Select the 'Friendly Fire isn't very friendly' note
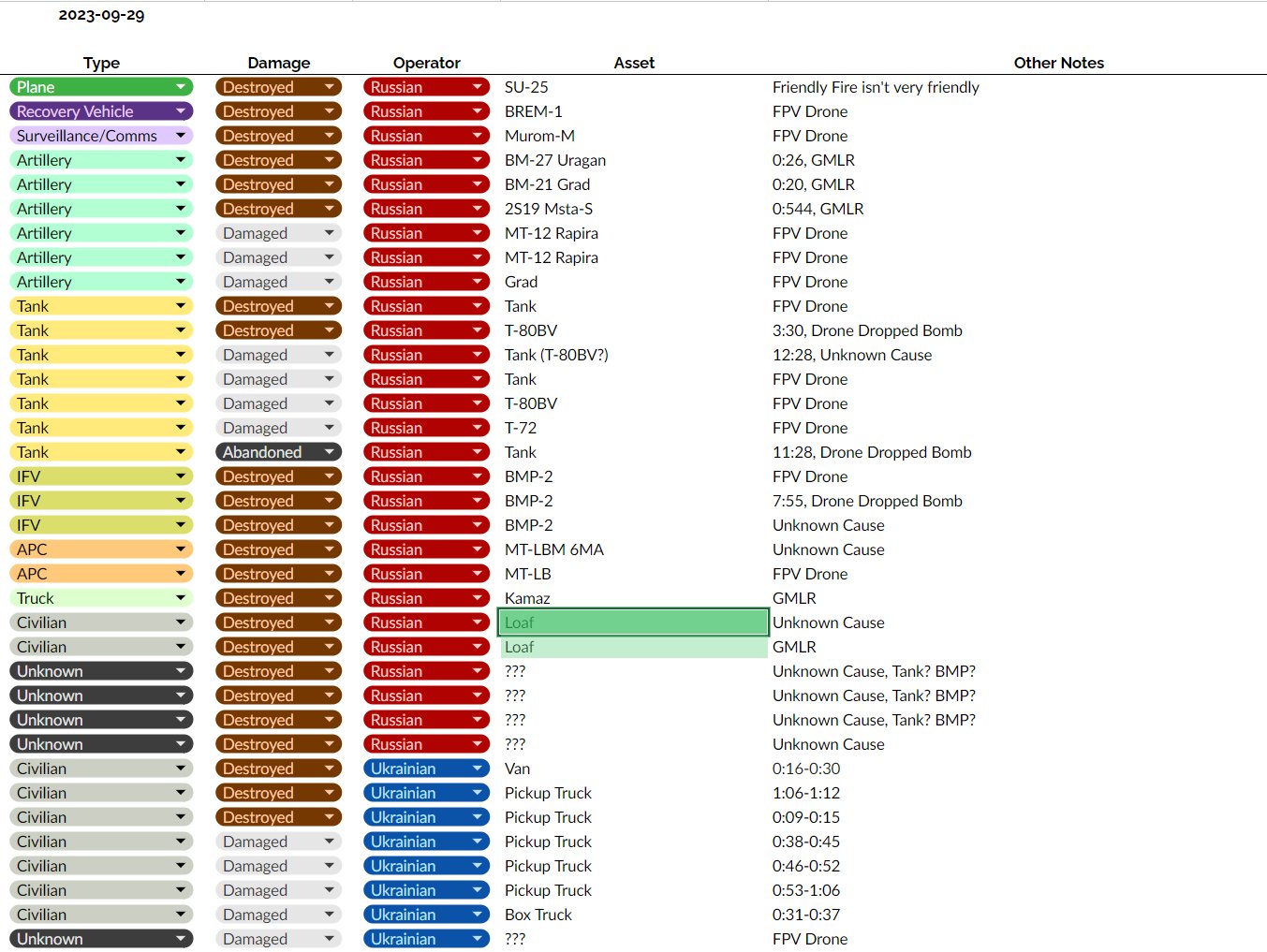 pos(876,87)
